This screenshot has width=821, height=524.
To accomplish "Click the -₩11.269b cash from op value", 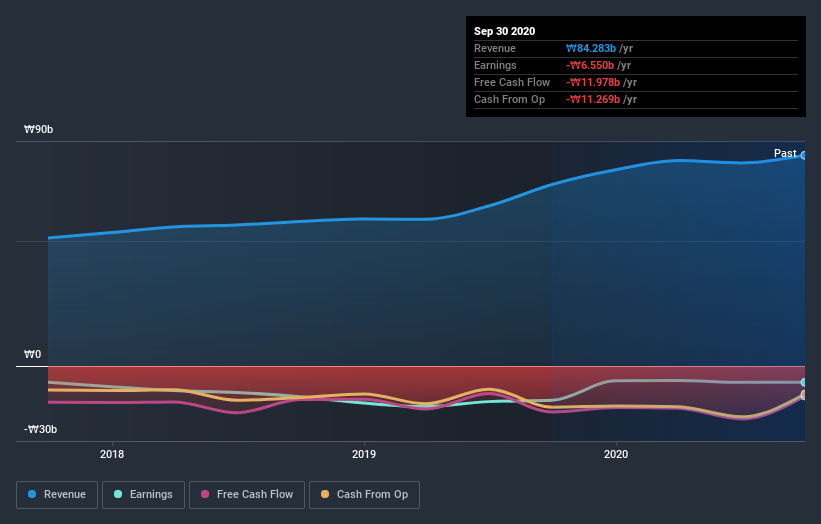I will tap(593, 99).
